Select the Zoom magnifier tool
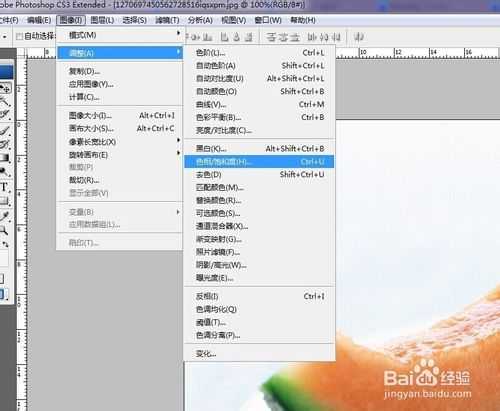 [x=4, y=230]
